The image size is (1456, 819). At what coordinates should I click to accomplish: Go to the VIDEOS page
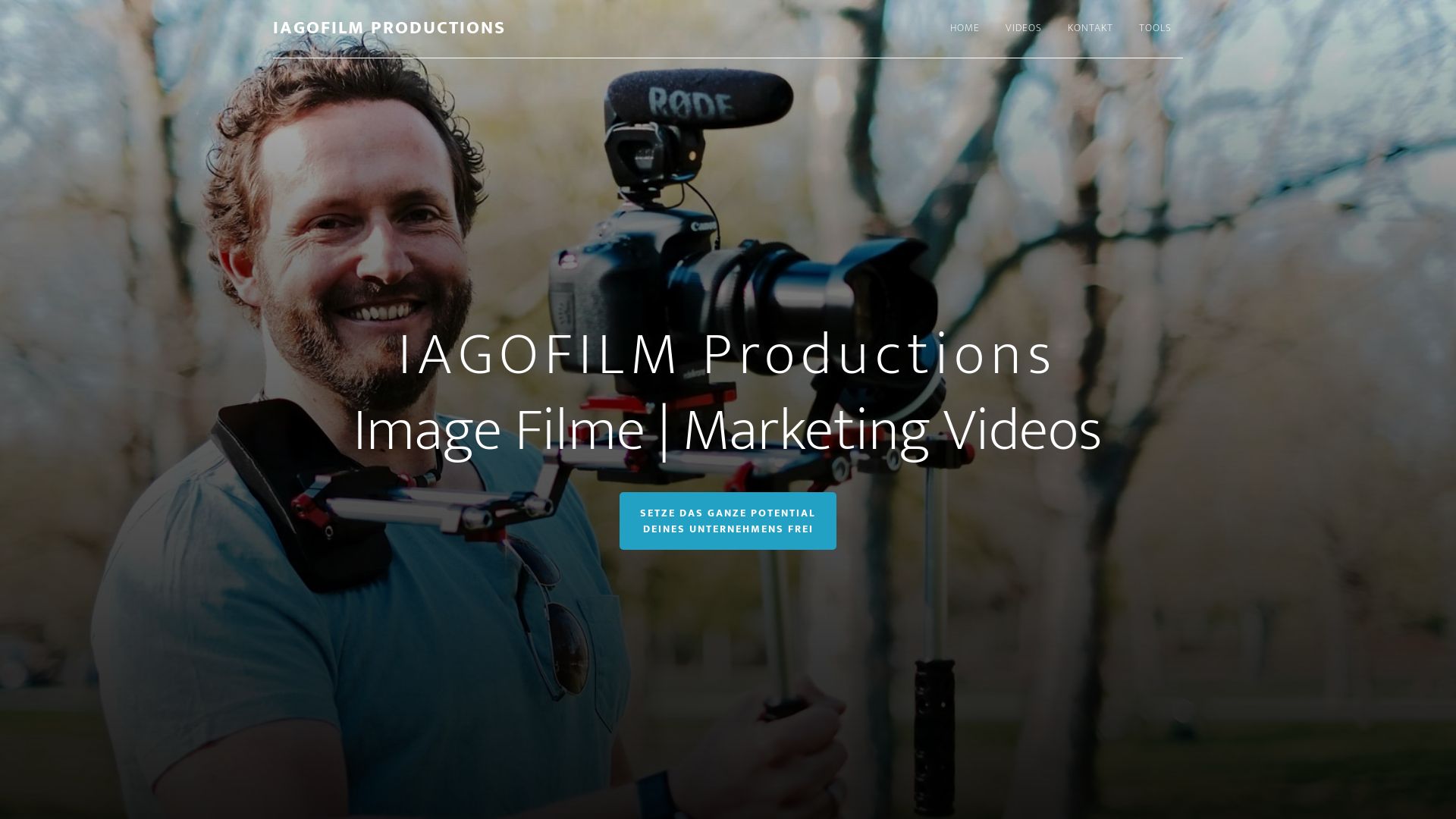[x=1023, y=28]
